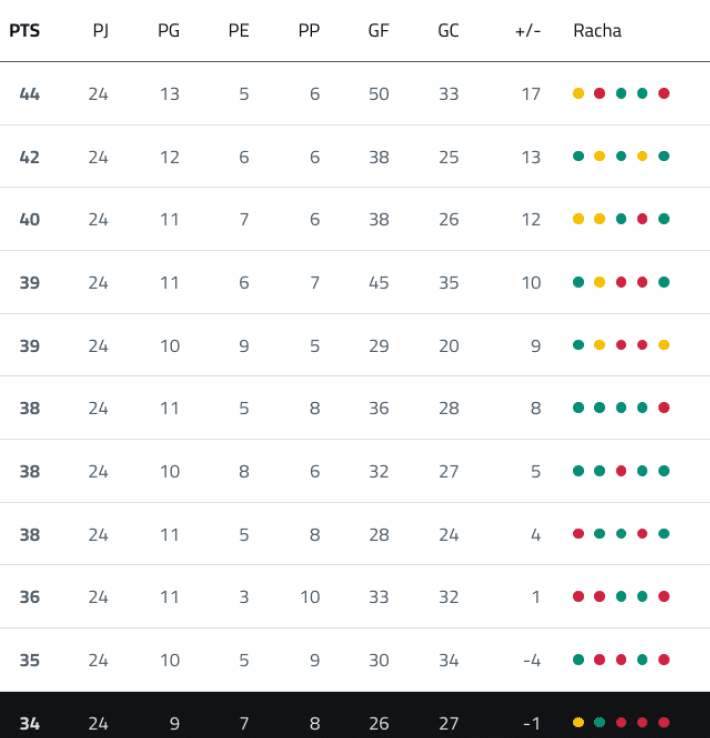Click the last red dot in the 36-point row
Screen dimensions: 710x738
[664, 597]
